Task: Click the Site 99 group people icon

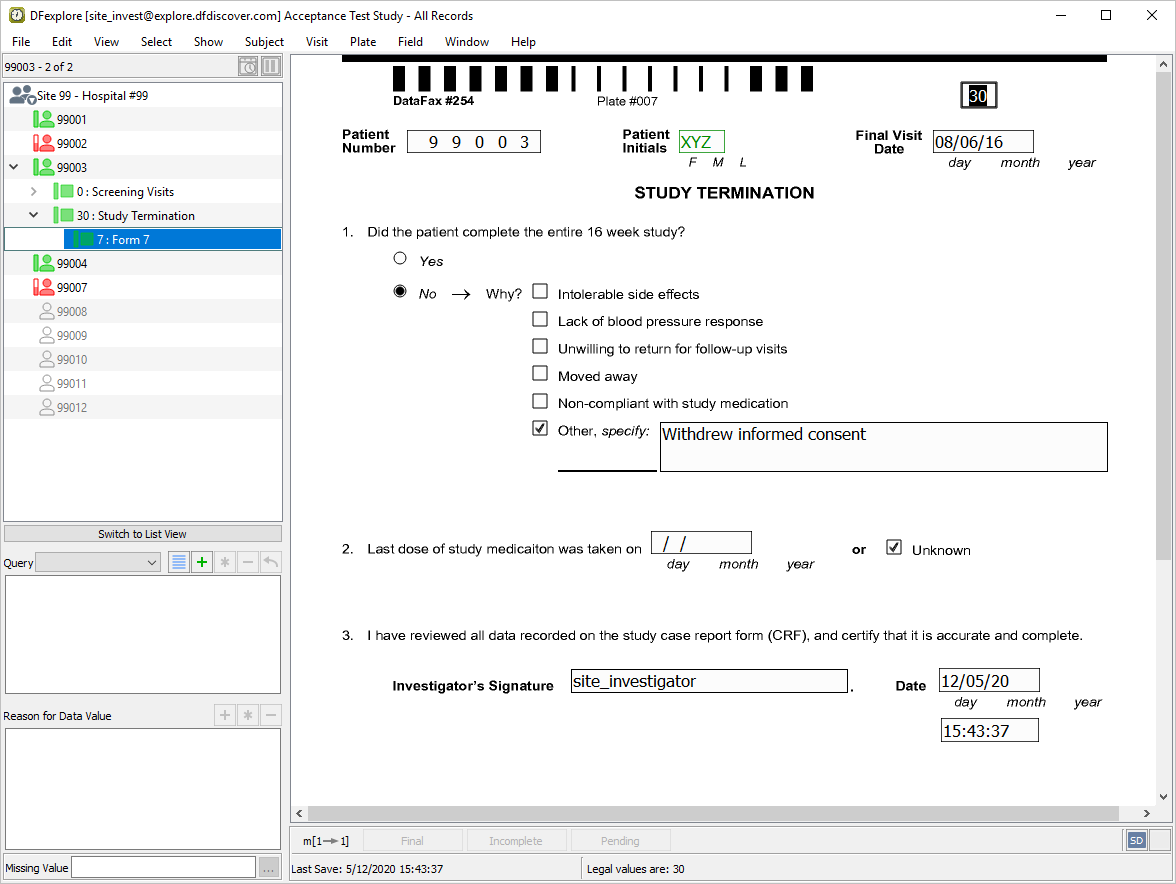Action: coord(21,95)
